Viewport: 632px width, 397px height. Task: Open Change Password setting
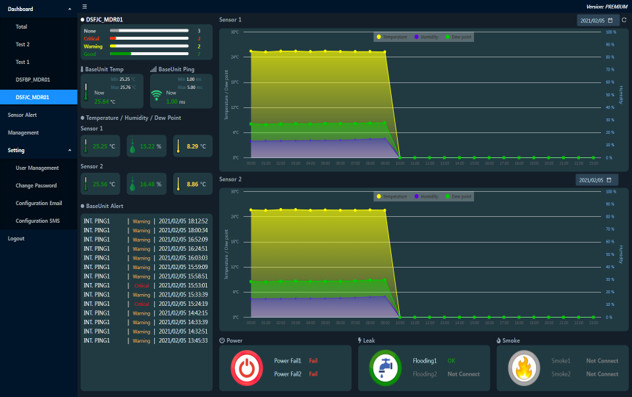[x=39, y=186]
